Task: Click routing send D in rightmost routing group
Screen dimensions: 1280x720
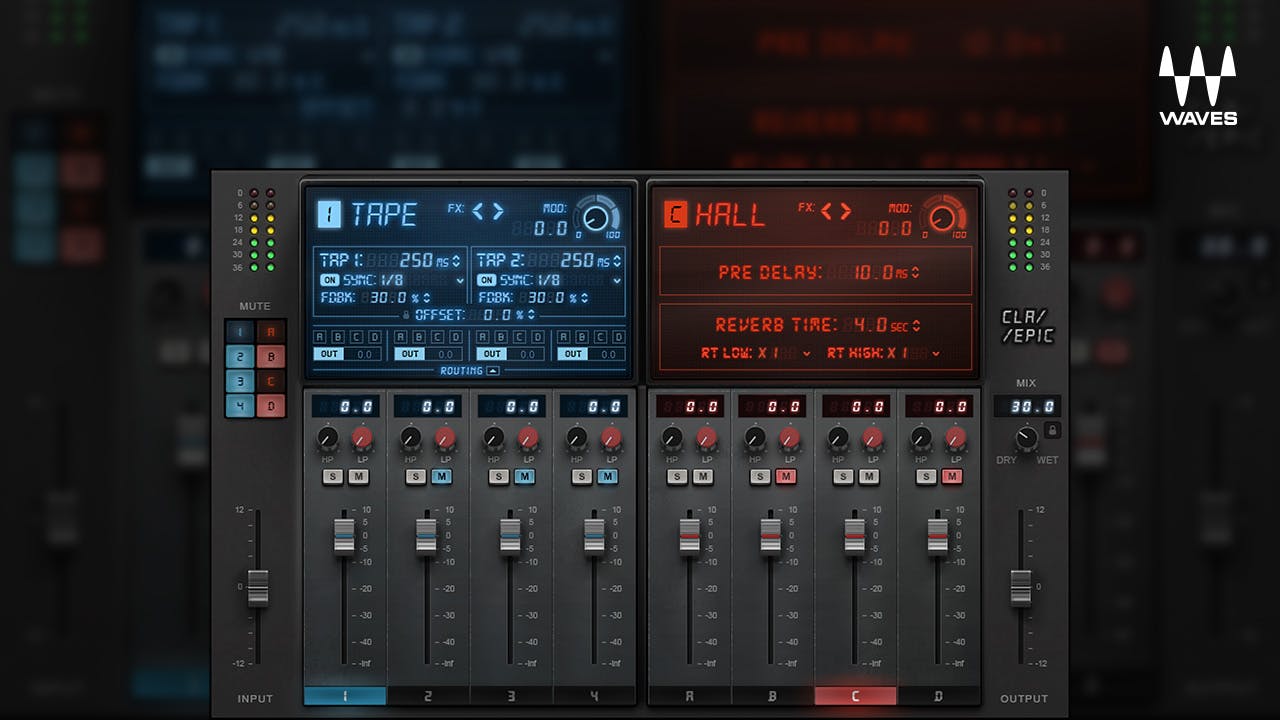Action: [618, 337]
